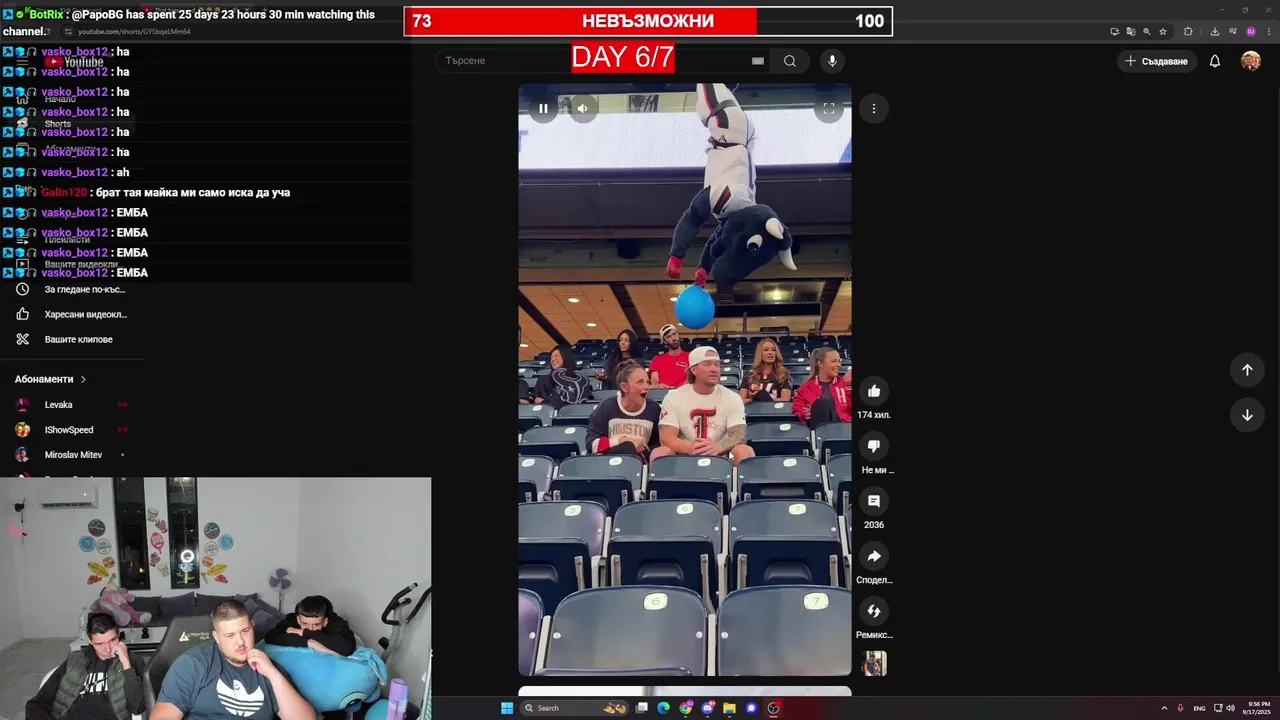Open the on-screen keyboard in search box
Image resolution: width=1280 pixels, height=720 pixels.
click(x=758, y=61)
